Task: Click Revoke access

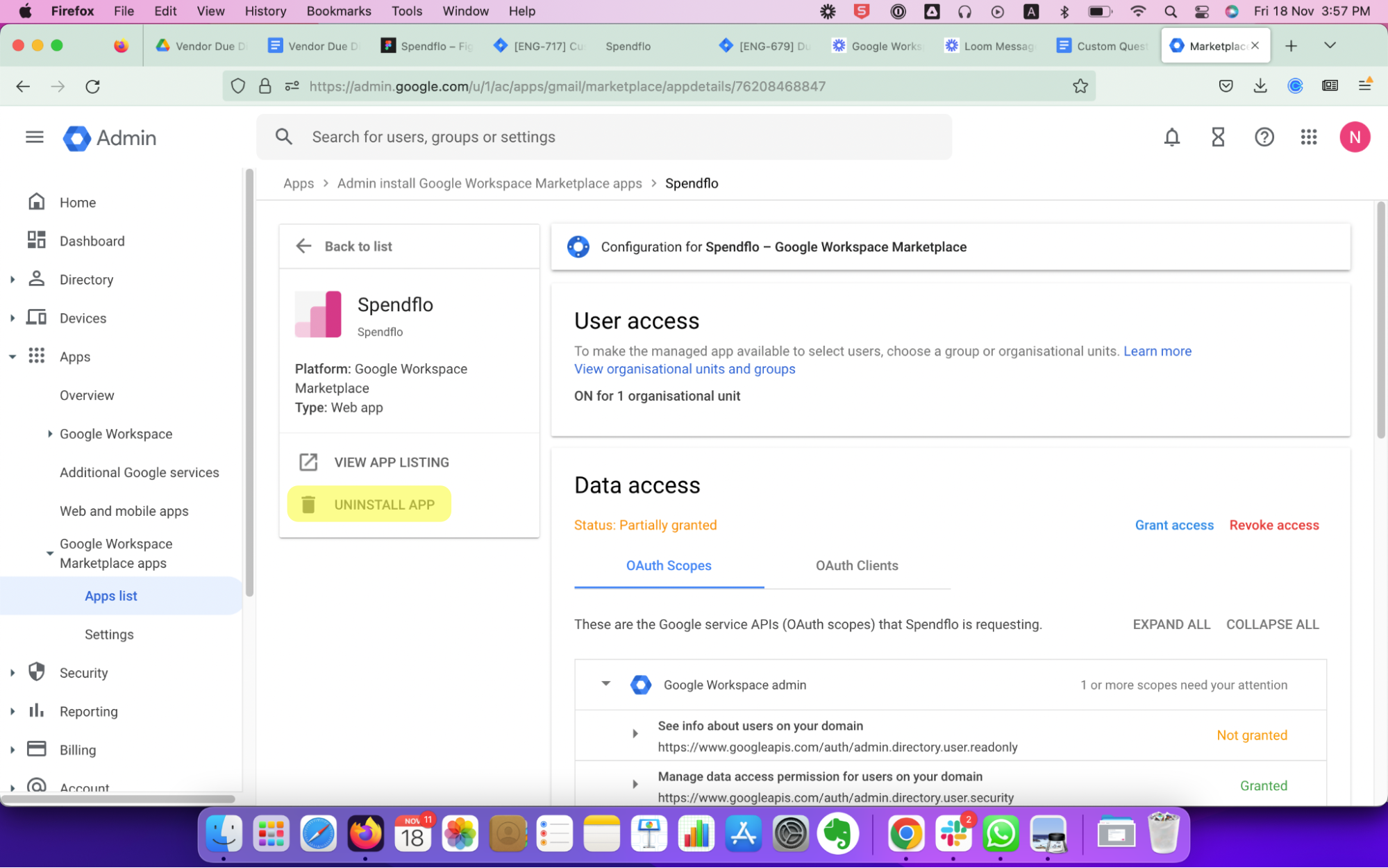Action: [1273, 525]
